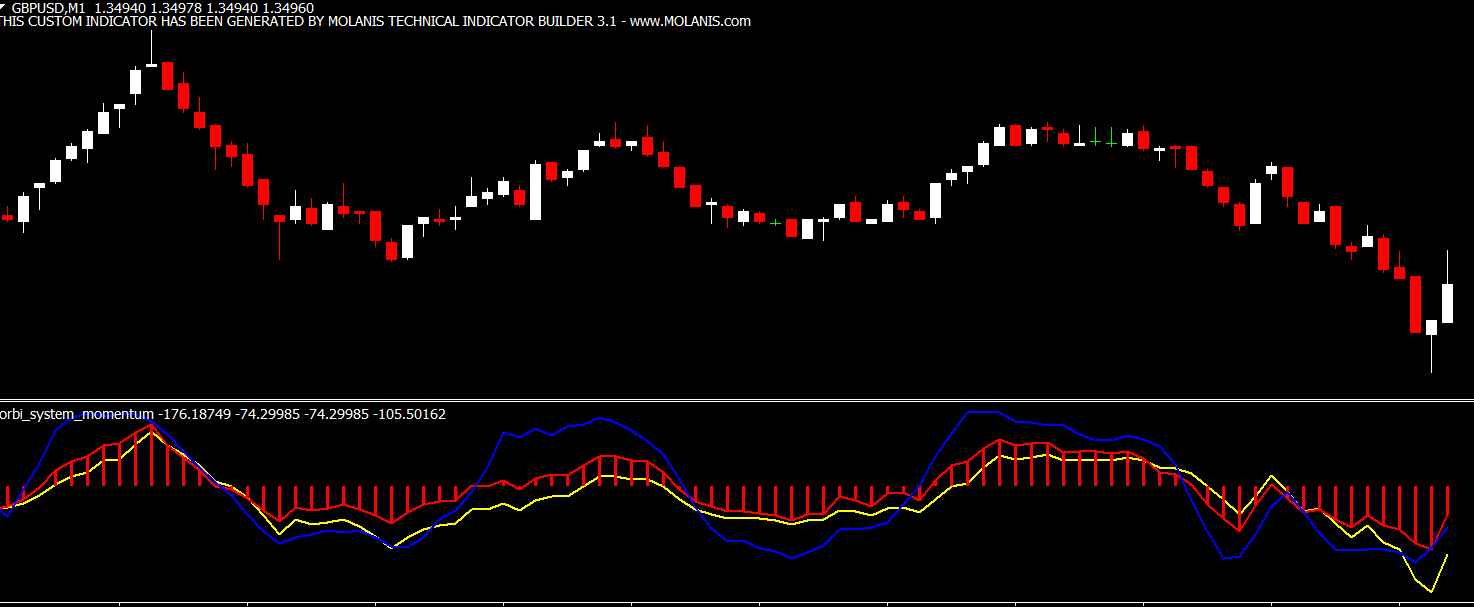Click the 1.34978 high price value
The width and height of the screenshot is (1474, 607).
click(x=176, y=8)
